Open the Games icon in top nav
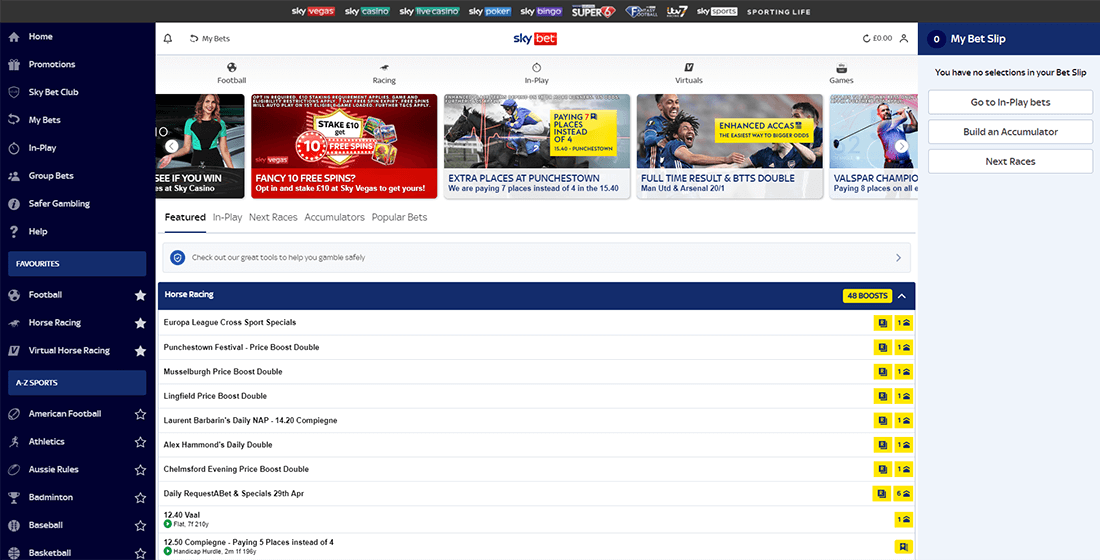 841,67
